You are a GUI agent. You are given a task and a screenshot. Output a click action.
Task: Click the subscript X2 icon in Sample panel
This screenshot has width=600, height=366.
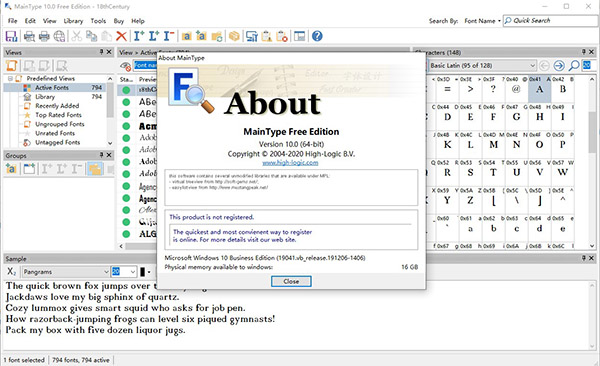[11, 272]
